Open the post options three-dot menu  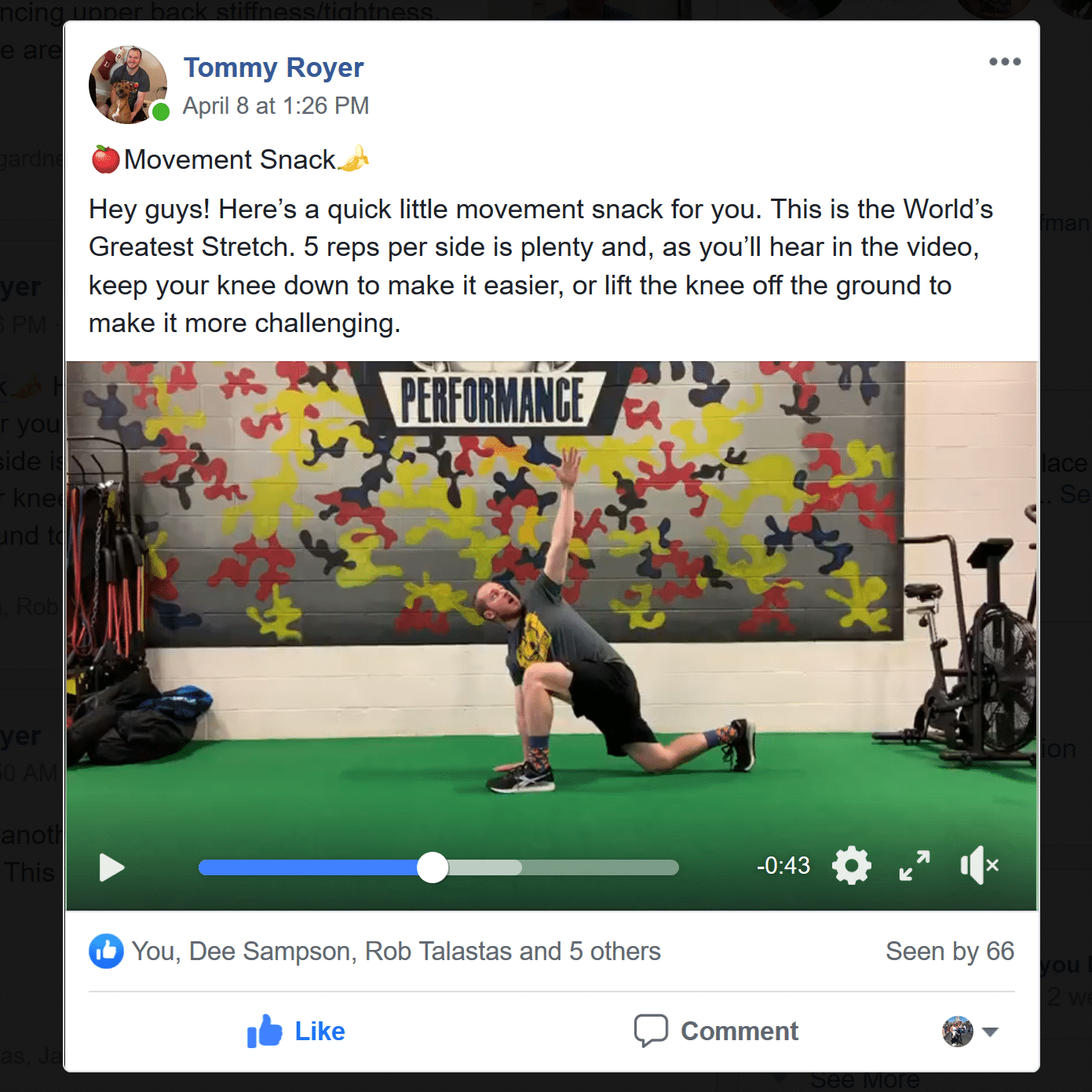click(1005, 61)
